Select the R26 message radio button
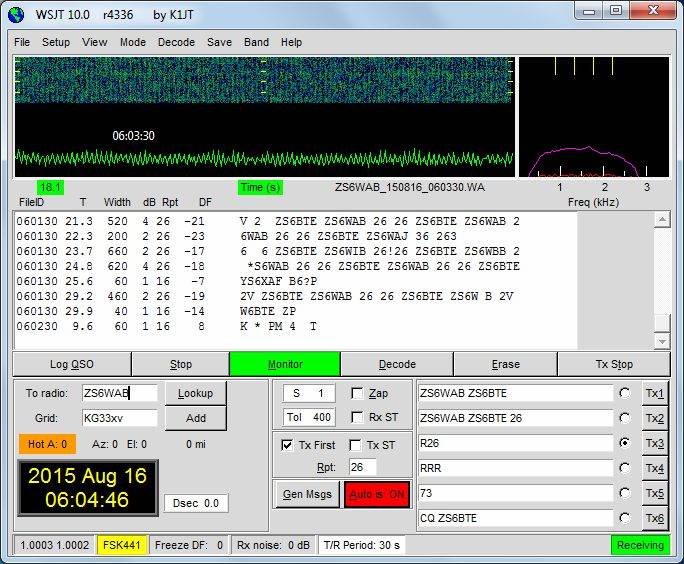The image size is (684, 564). 625,443
